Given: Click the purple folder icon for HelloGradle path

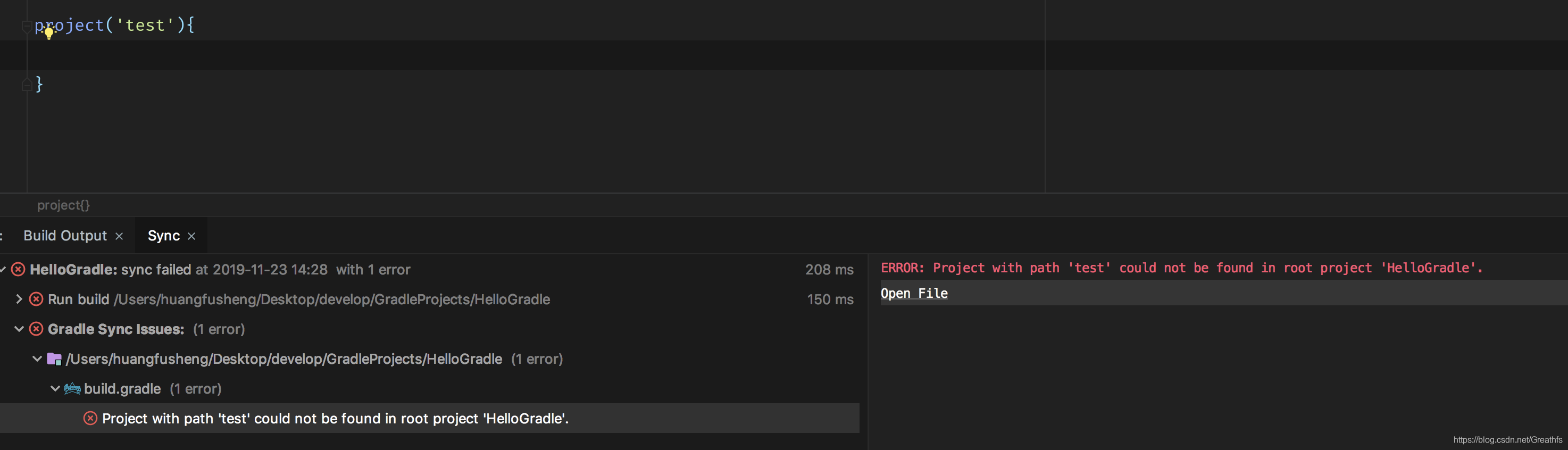Looking at the screenshot, I should pyautogui.click(x=54, y=359).
